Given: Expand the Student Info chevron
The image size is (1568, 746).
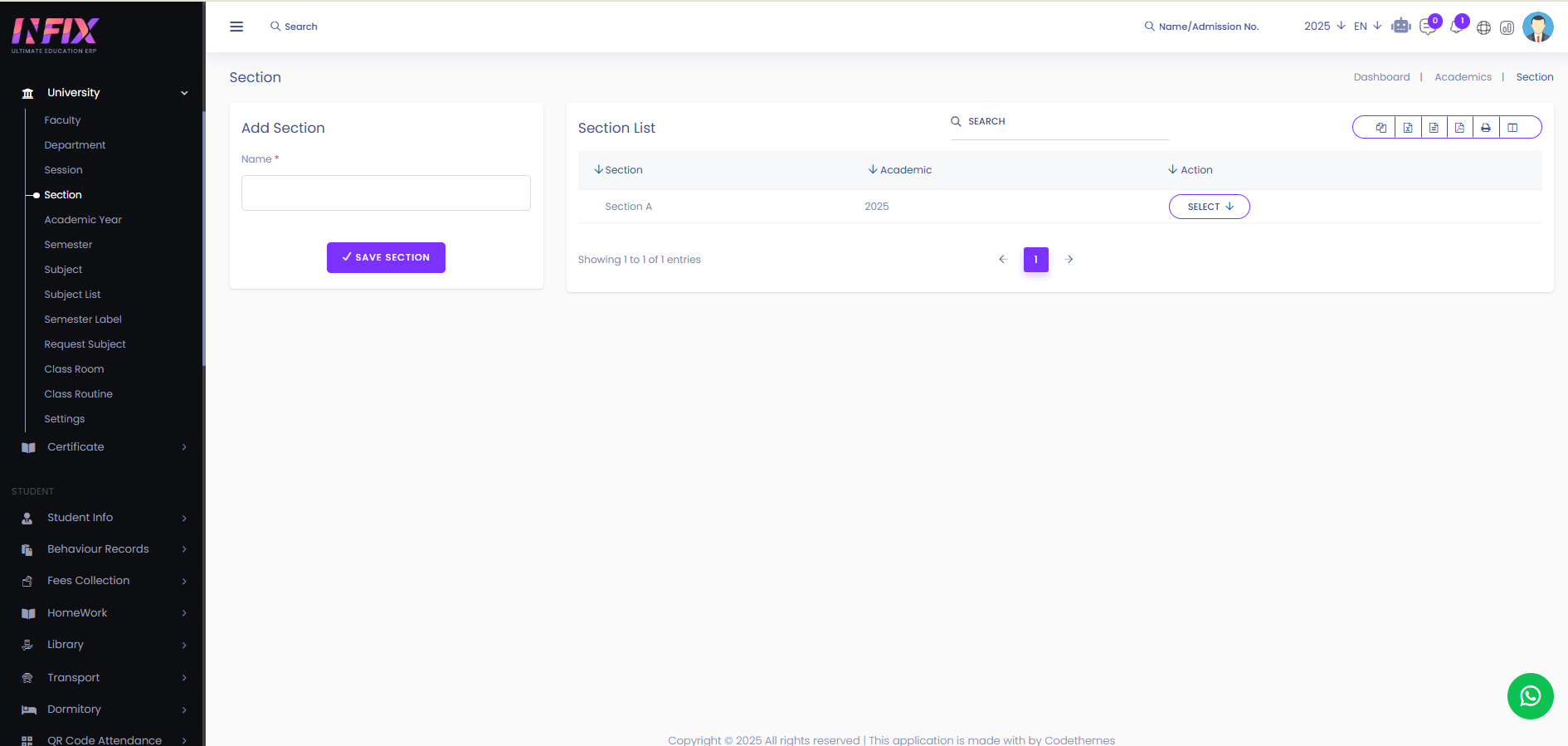Looking at the screenshot, I should click(184, 518).
